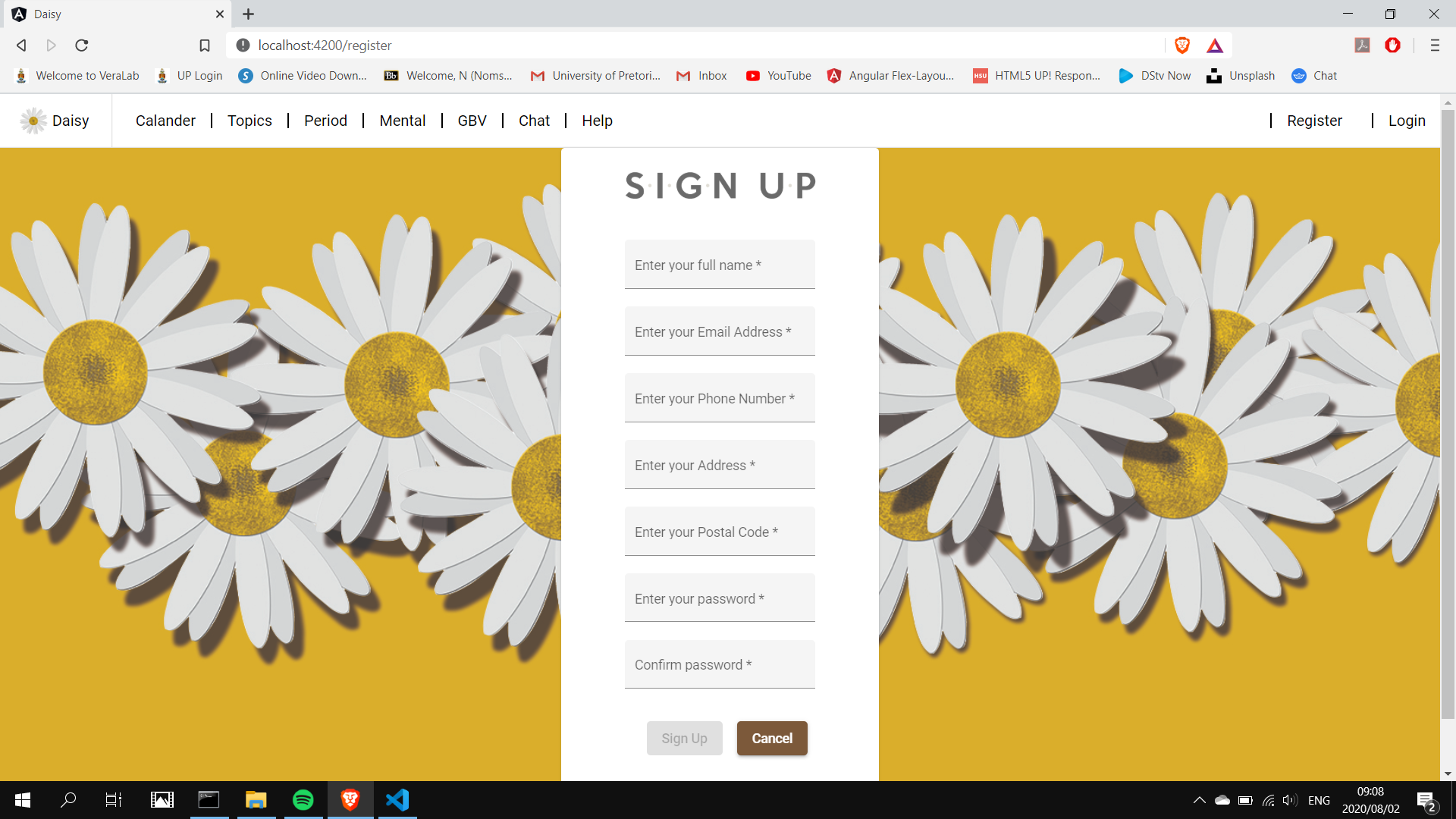Click the PDF extension icon
This screenshot has height=819, width=1456.
1362,45
